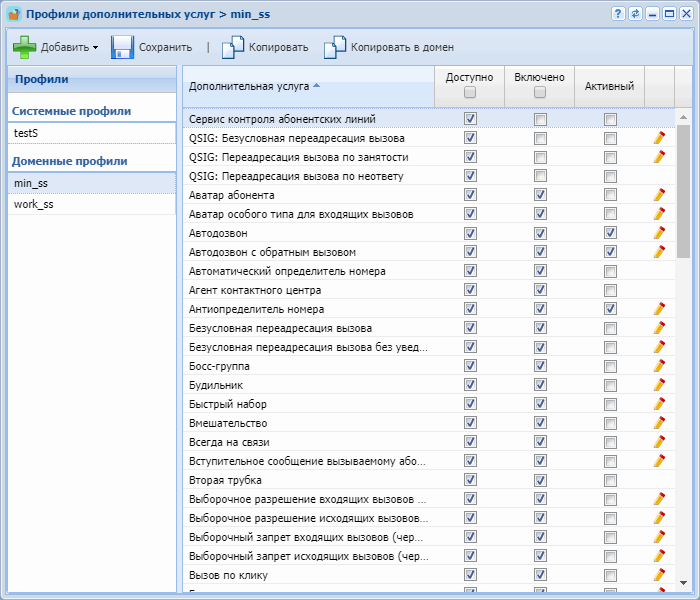Select the work_ss domain profile

[34, 204]
